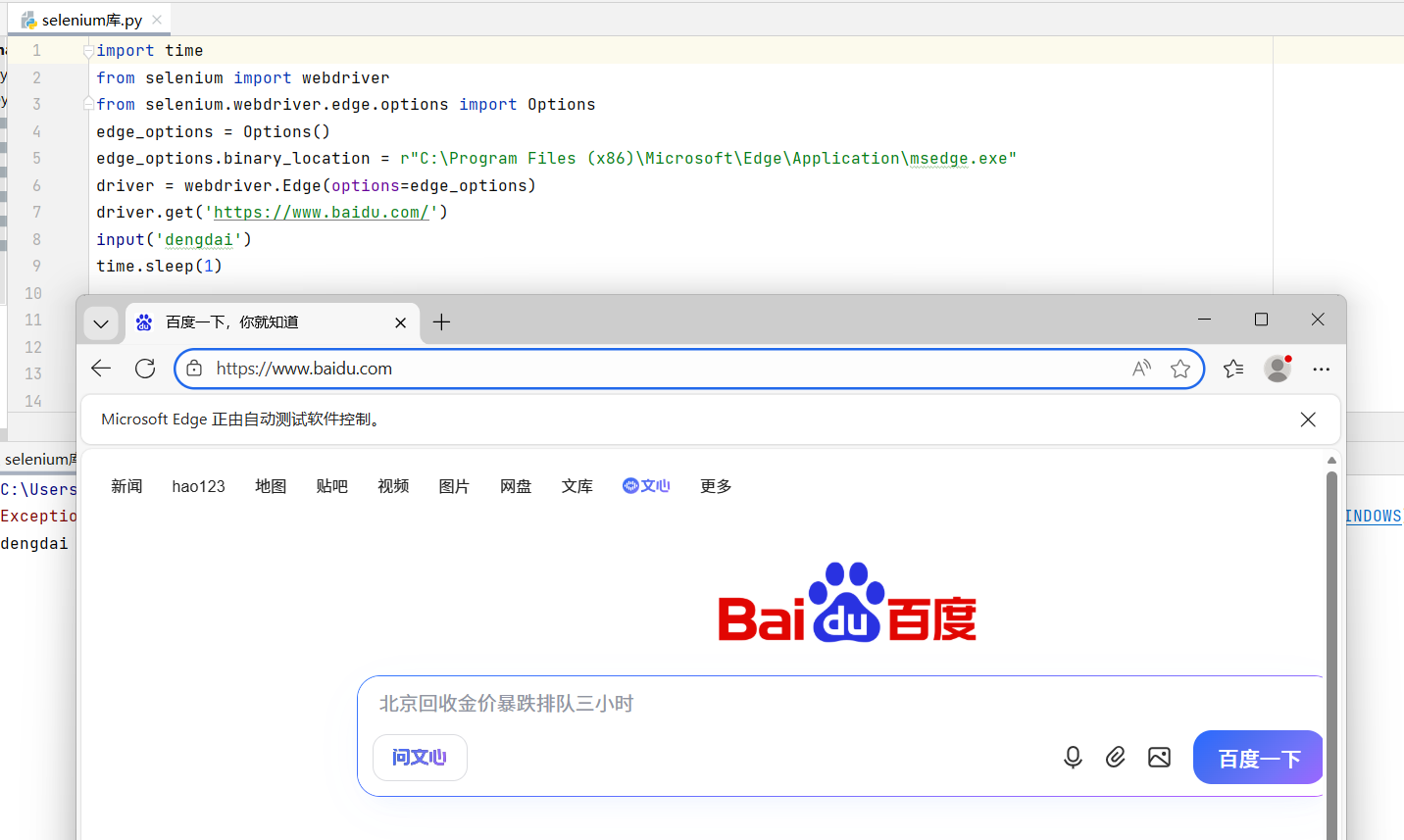Click the Edge back navigation arrow
The image size is (1404, 840).
[x=101, y=369]
